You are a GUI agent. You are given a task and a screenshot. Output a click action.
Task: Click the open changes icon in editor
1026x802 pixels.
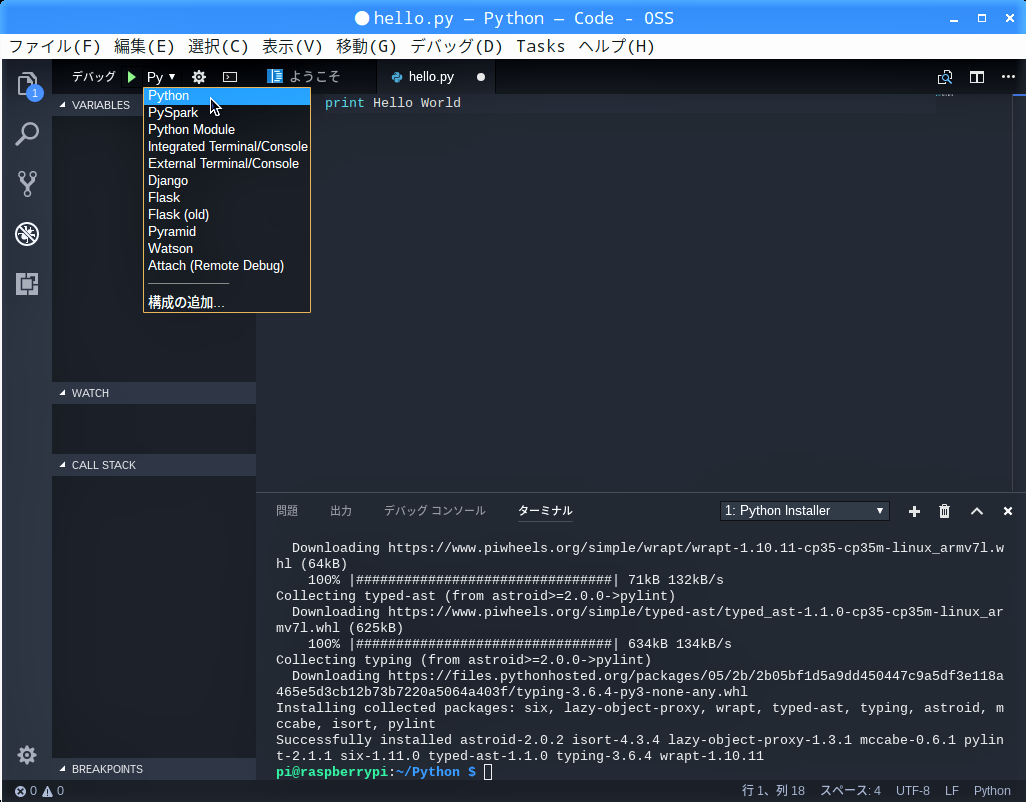pos(945,77)
